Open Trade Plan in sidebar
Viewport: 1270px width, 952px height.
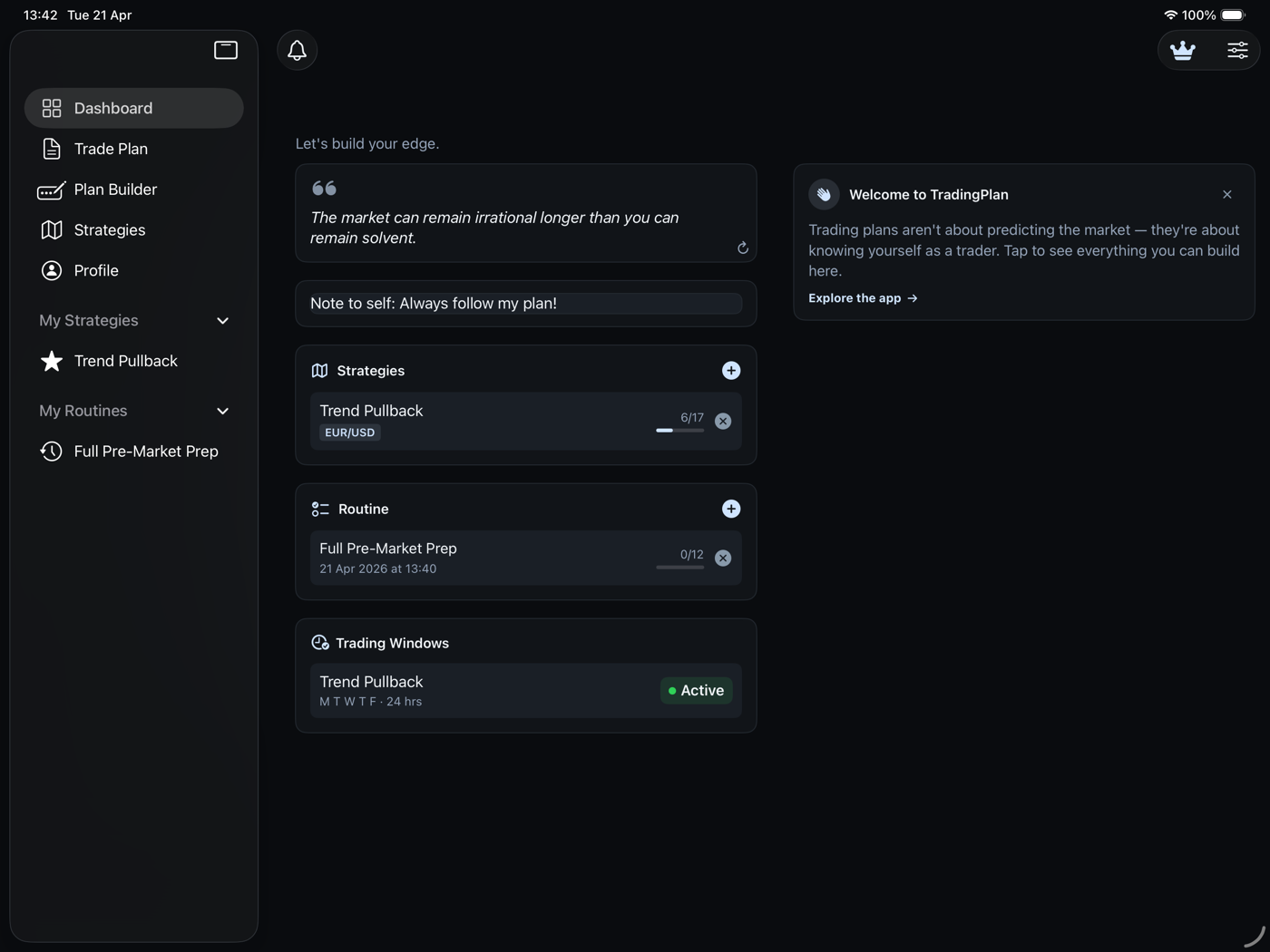tap(133, 149)
